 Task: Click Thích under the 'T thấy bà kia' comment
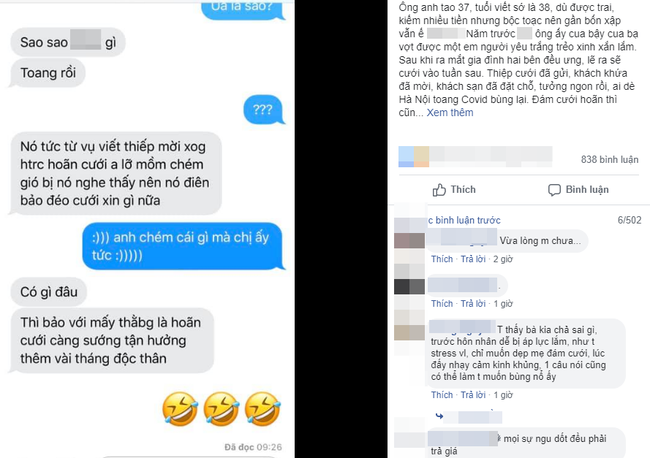[x=442, y=395]
